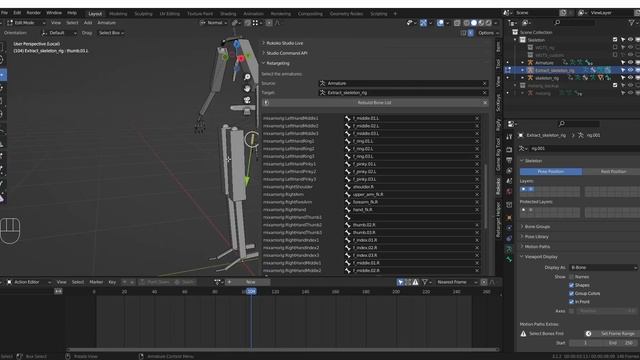This screenshot has width=640, height=360.
Task: Clear the Target Extract_skeleton_rig field with its X
Action: point(484,93)
